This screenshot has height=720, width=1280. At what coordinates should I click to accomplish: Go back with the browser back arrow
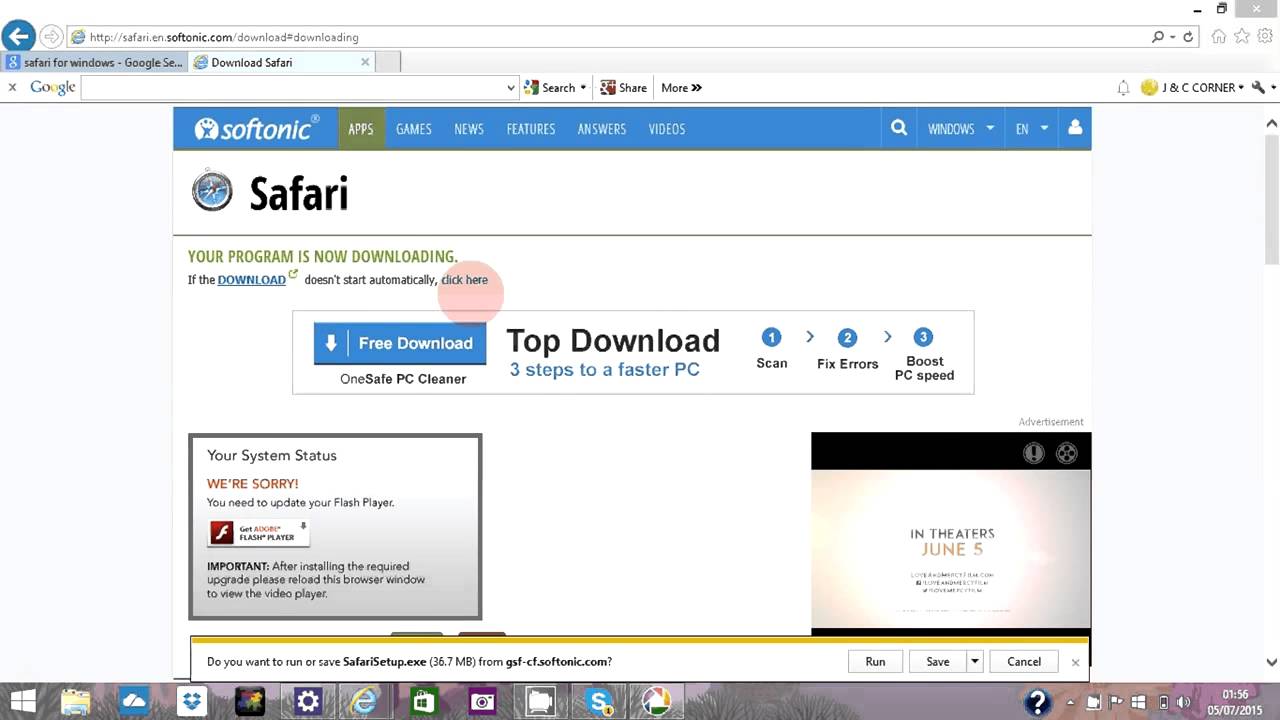pyautogui.click(x=18, y=37)
